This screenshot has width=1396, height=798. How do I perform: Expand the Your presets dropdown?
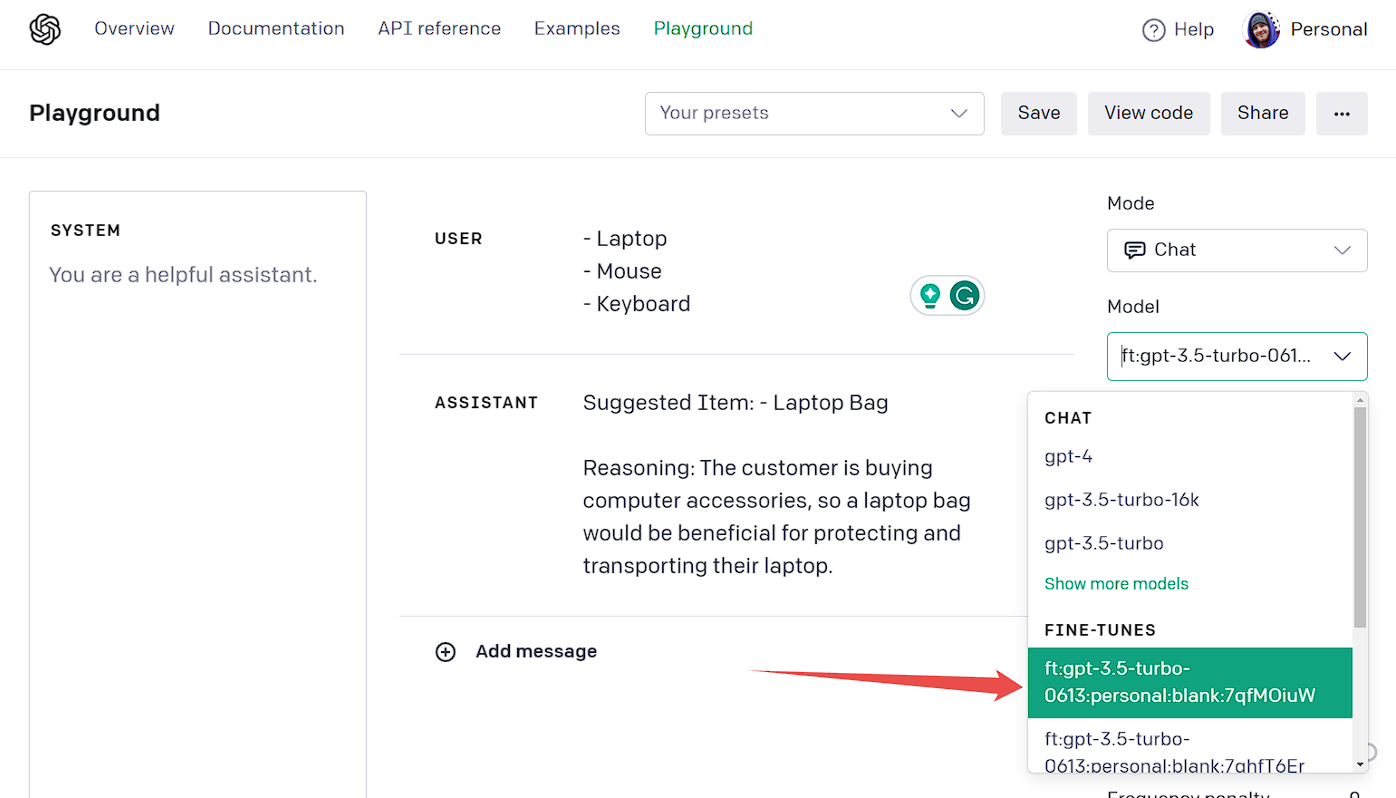[x=814, y=113]
